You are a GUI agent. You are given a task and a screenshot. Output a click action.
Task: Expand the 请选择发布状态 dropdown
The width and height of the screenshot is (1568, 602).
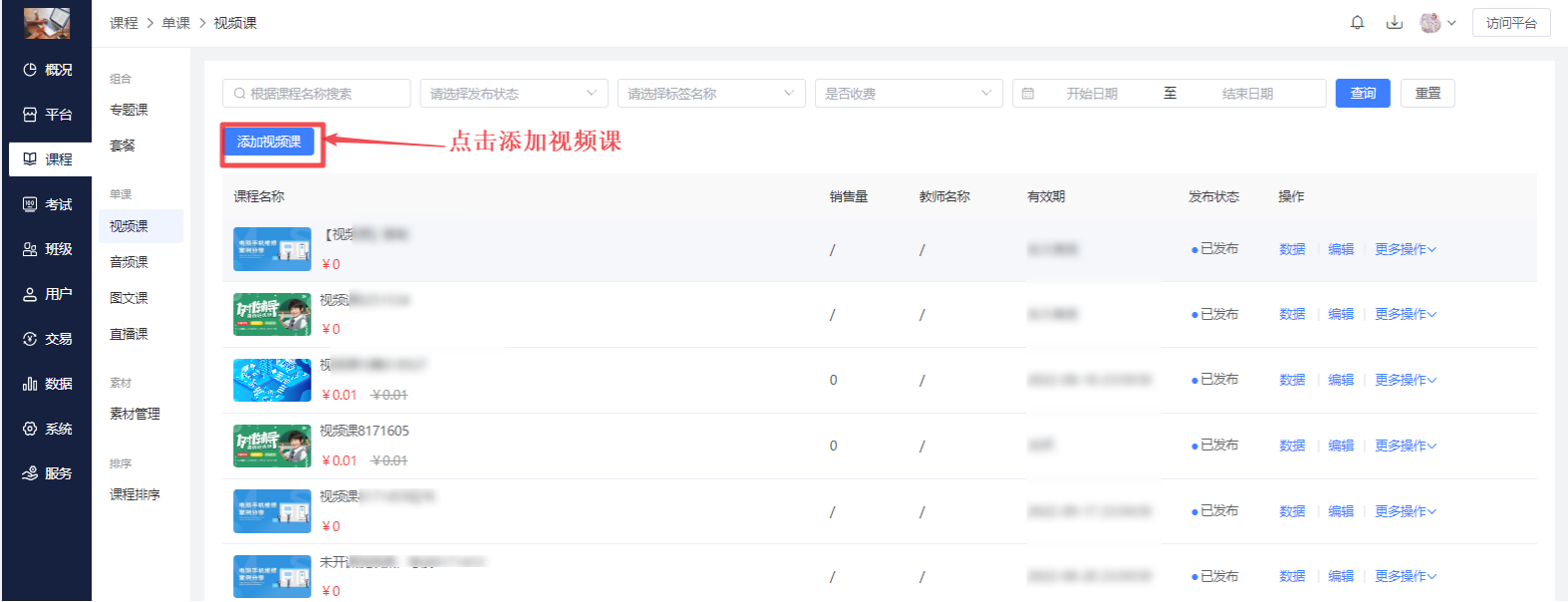(x=513, y=94)
